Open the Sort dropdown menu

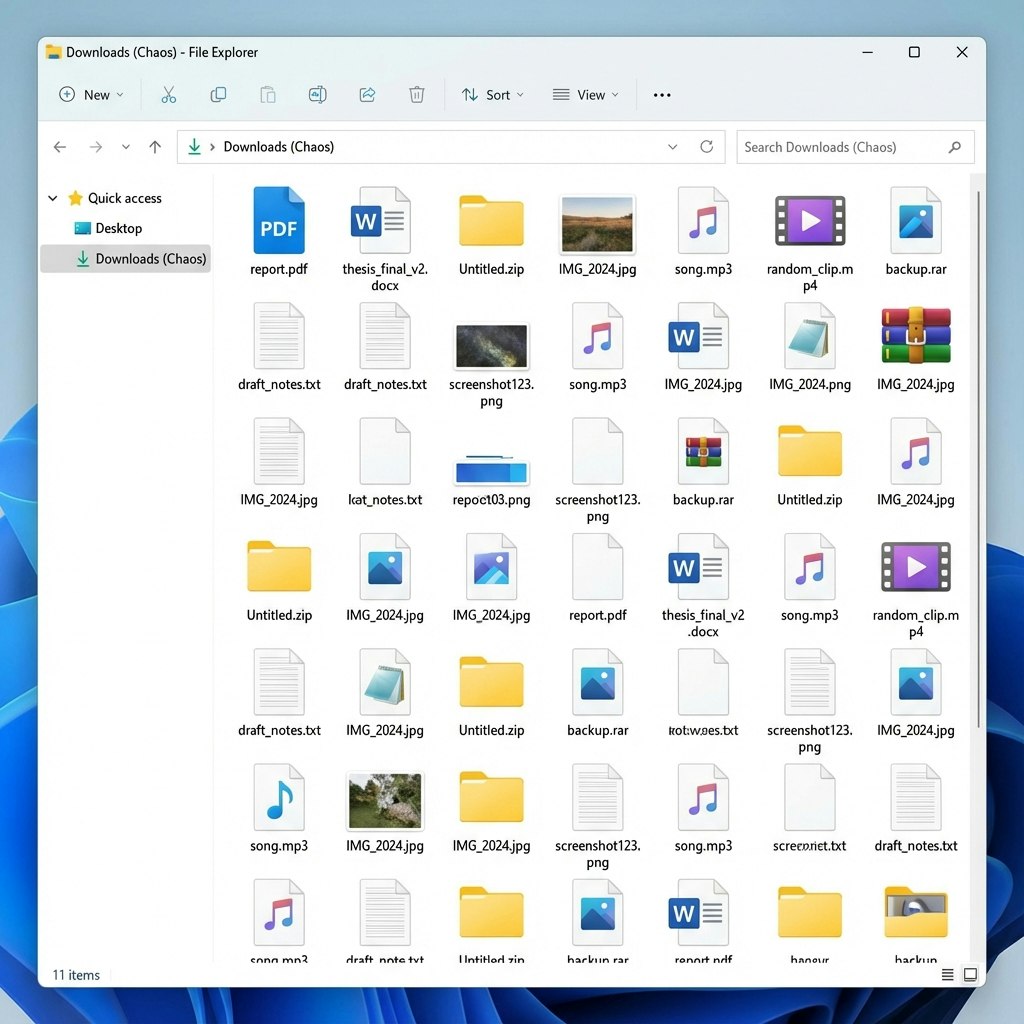click(492, 95)
